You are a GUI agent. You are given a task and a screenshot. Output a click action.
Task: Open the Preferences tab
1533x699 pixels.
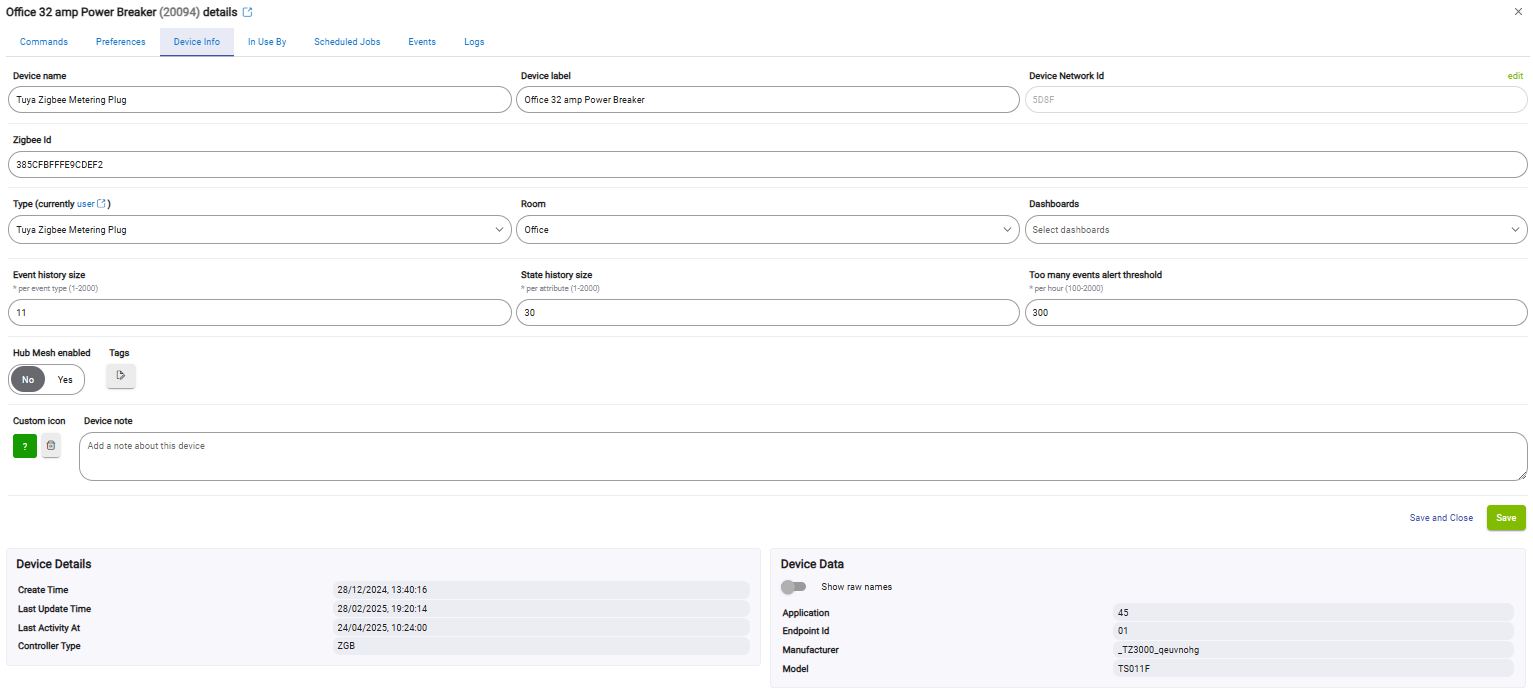point(121,42)
